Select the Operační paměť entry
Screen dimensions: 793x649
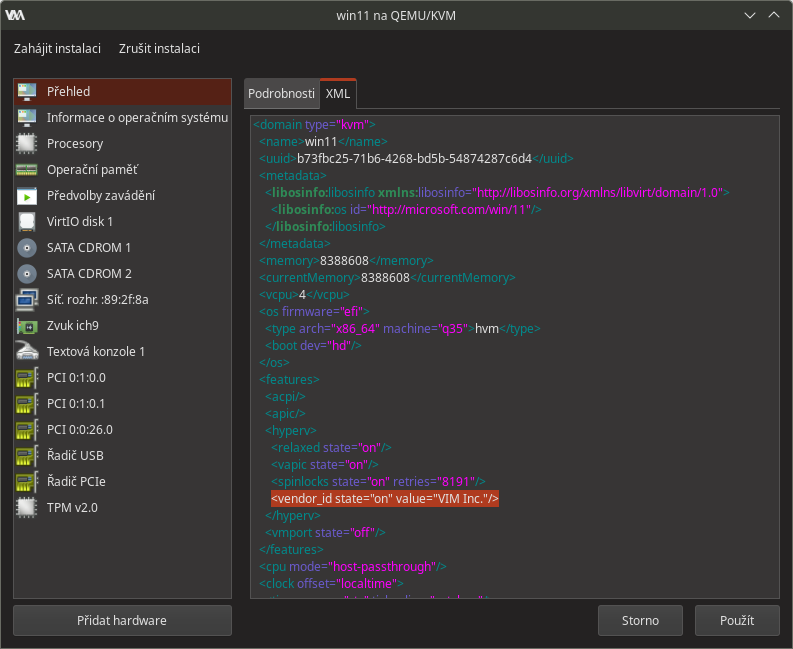click(122, 169)
